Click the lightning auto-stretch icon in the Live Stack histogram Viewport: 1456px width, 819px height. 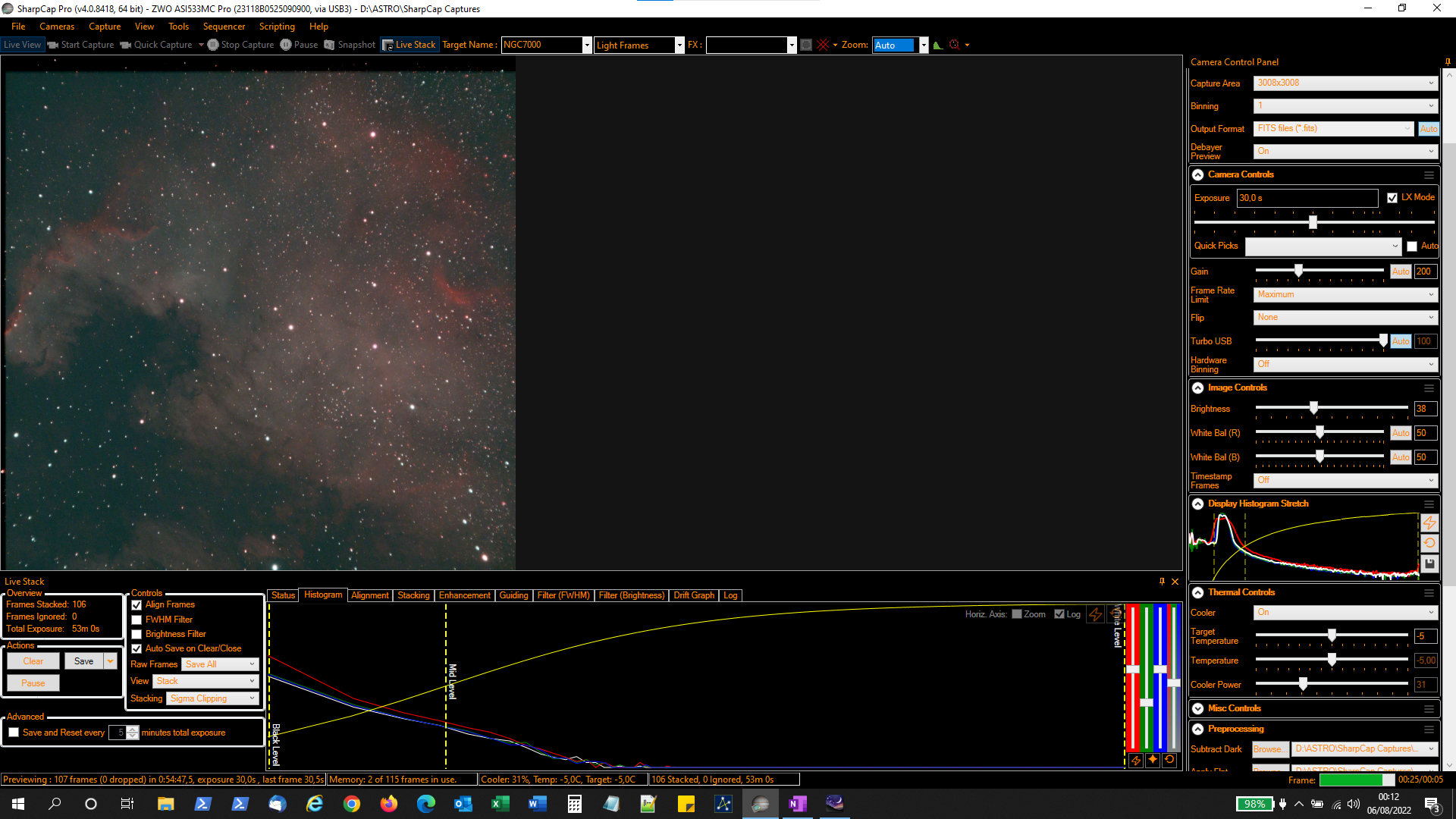coord(1096,614)
